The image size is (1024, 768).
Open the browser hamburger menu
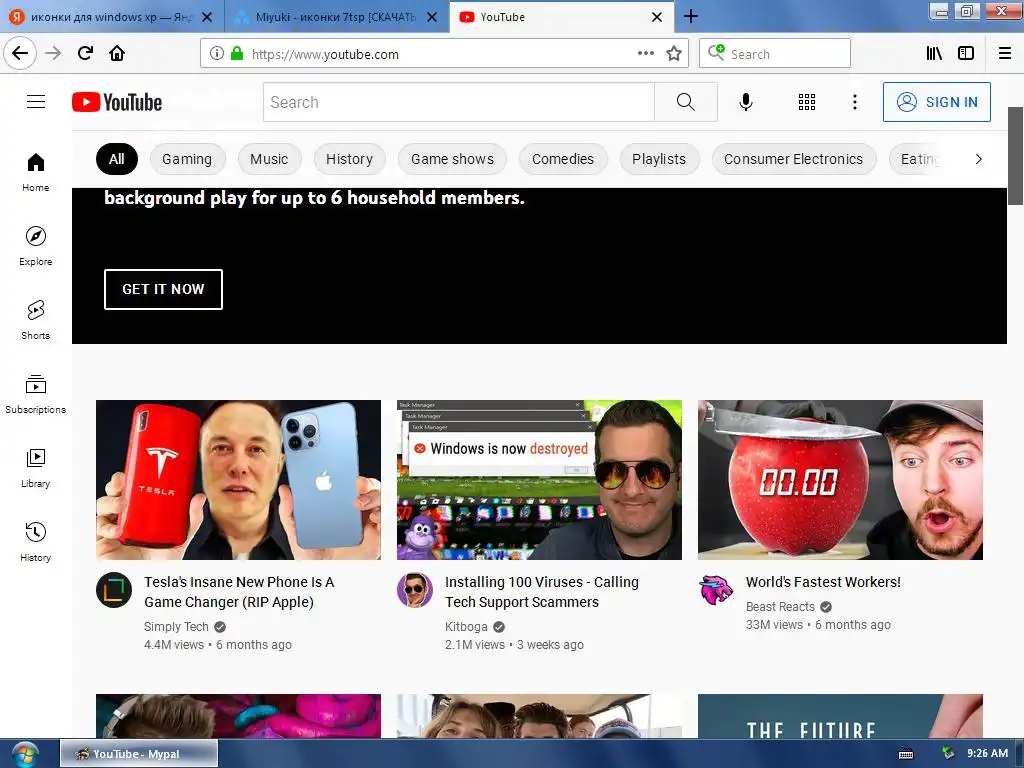tap(1005, 54)
